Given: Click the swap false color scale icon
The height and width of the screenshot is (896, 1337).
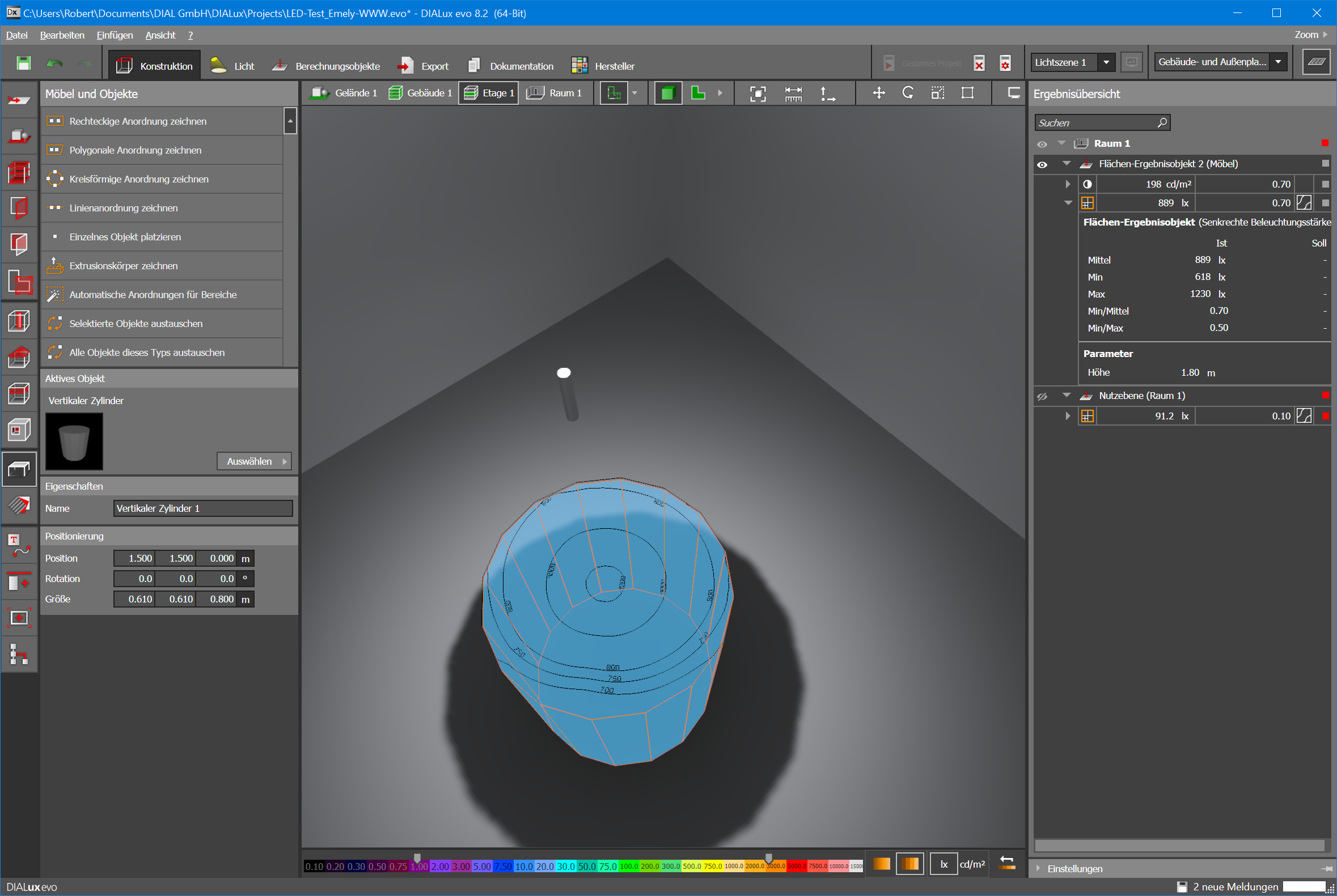Looking at the screenshot, I should (x=1006, y=863).
